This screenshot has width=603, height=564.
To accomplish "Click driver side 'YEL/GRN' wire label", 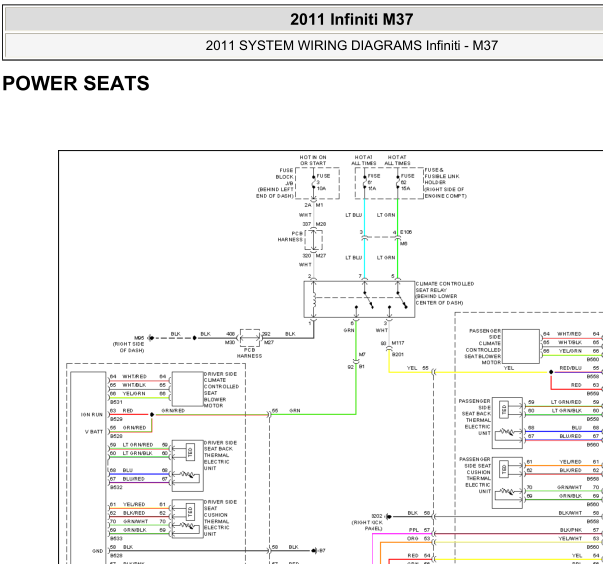I will tap(134, 393).
